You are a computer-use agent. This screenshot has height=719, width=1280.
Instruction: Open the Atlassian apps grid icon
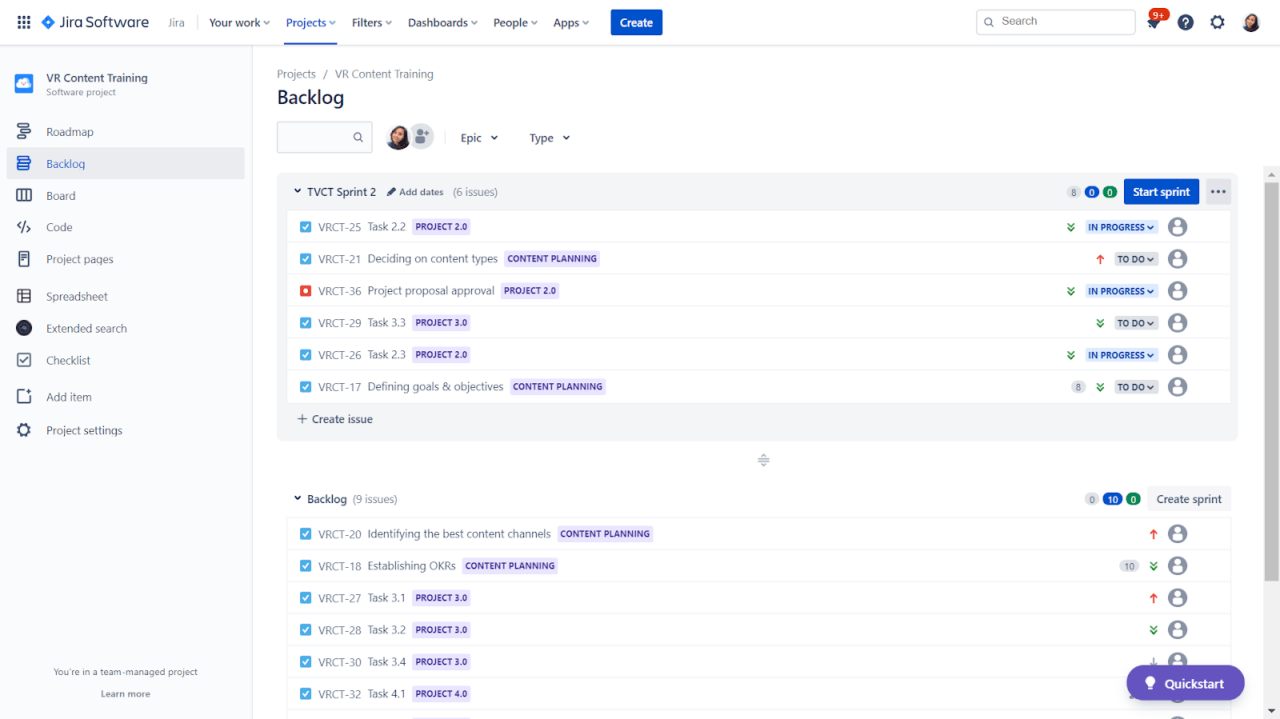(23, 22)
